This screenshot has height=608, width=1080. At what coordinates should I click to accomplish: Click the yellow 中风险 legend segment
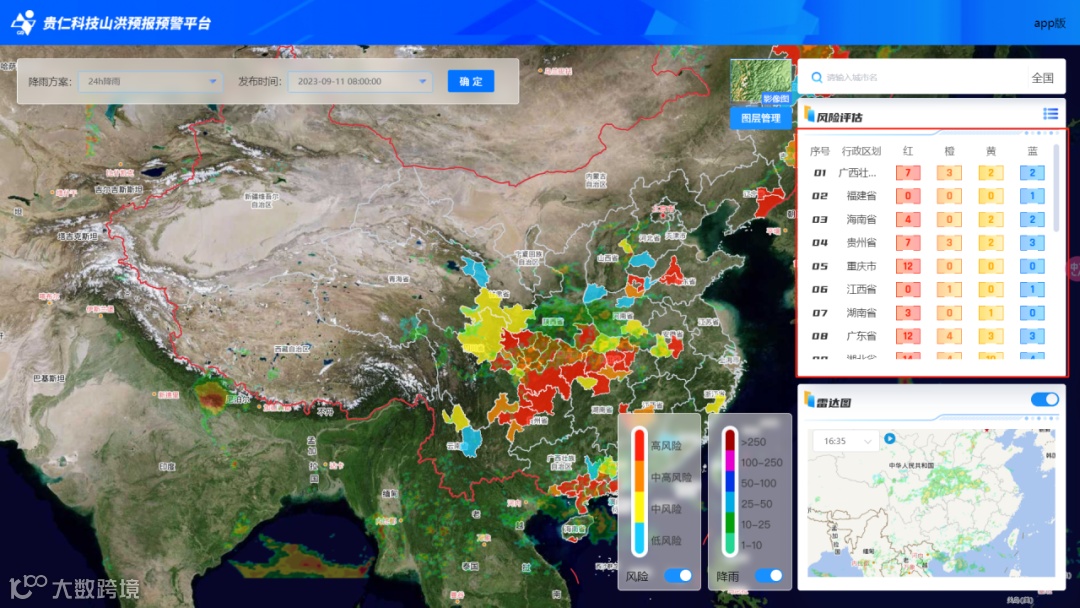pyautogui.click(x=639, y=508)
